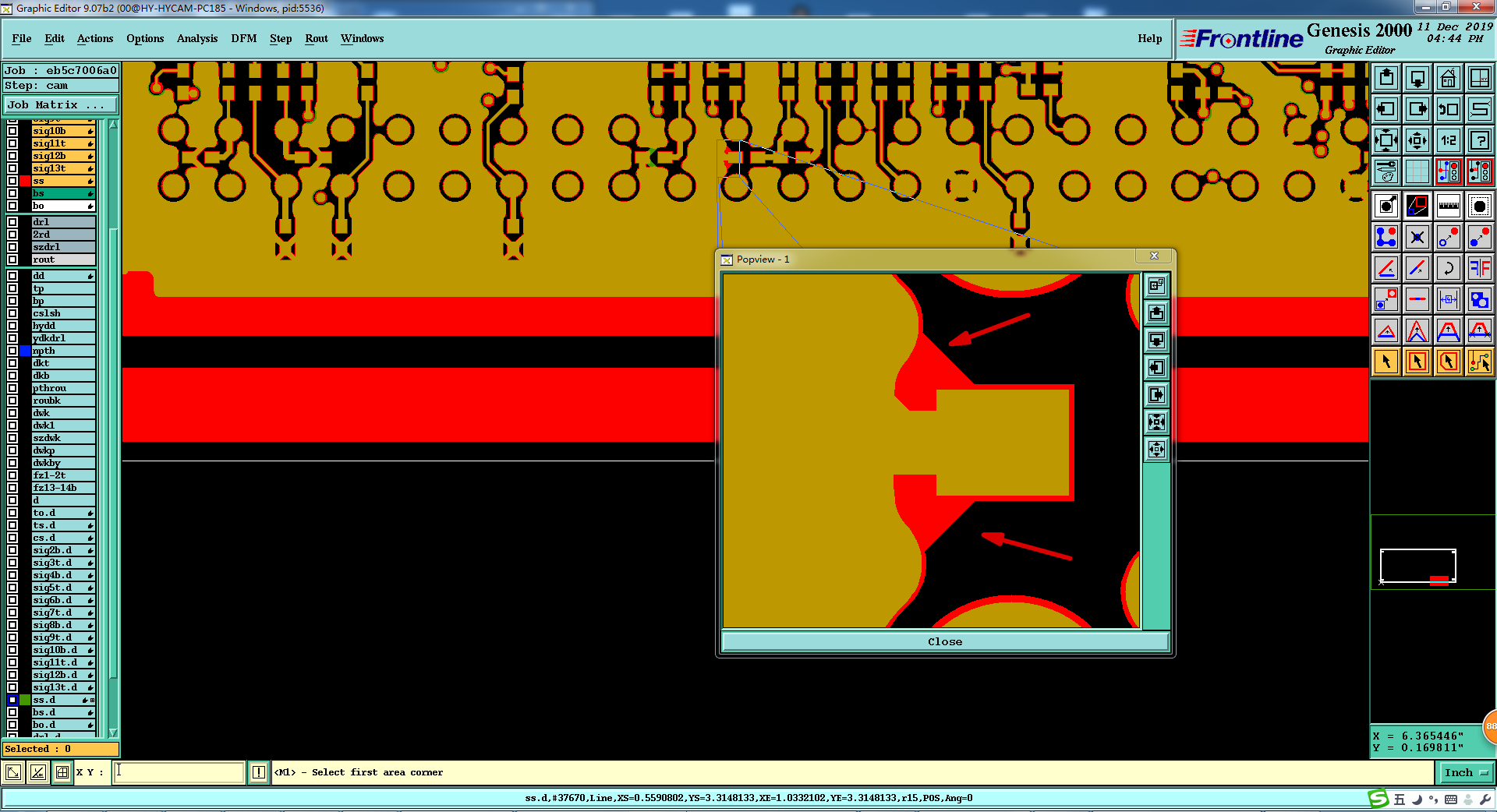
Task: Click the info icon beside the XY field
Action: 259,772
